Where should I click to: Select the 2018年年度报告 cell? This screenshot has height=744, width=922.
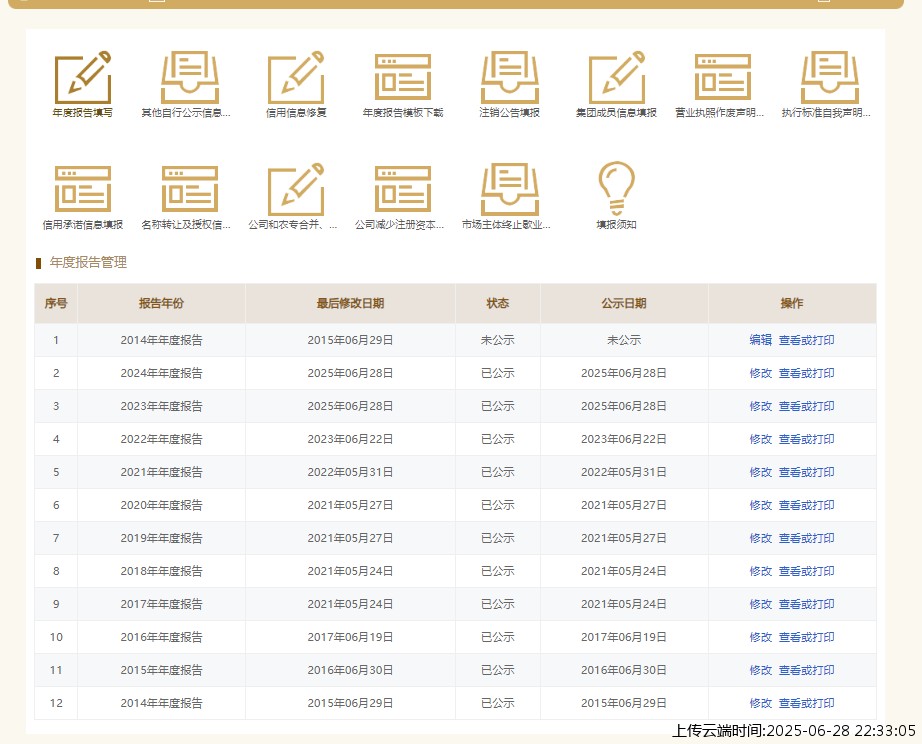coord(161,570)
